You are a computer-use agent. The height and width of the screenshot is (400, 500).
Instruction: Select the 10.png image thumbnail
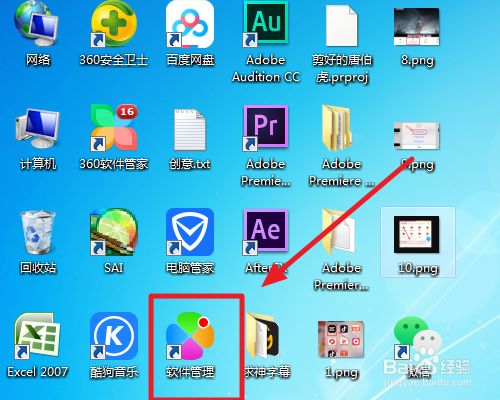[418, 234]
